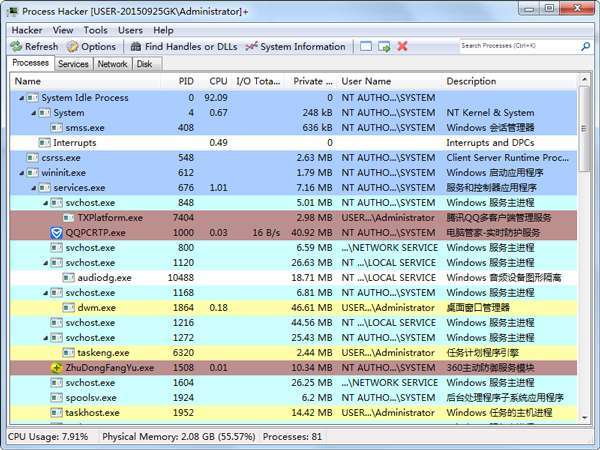Collapse the System Idle Process tree node
This screenshot has height=450, width=600.
coord(21,98)
